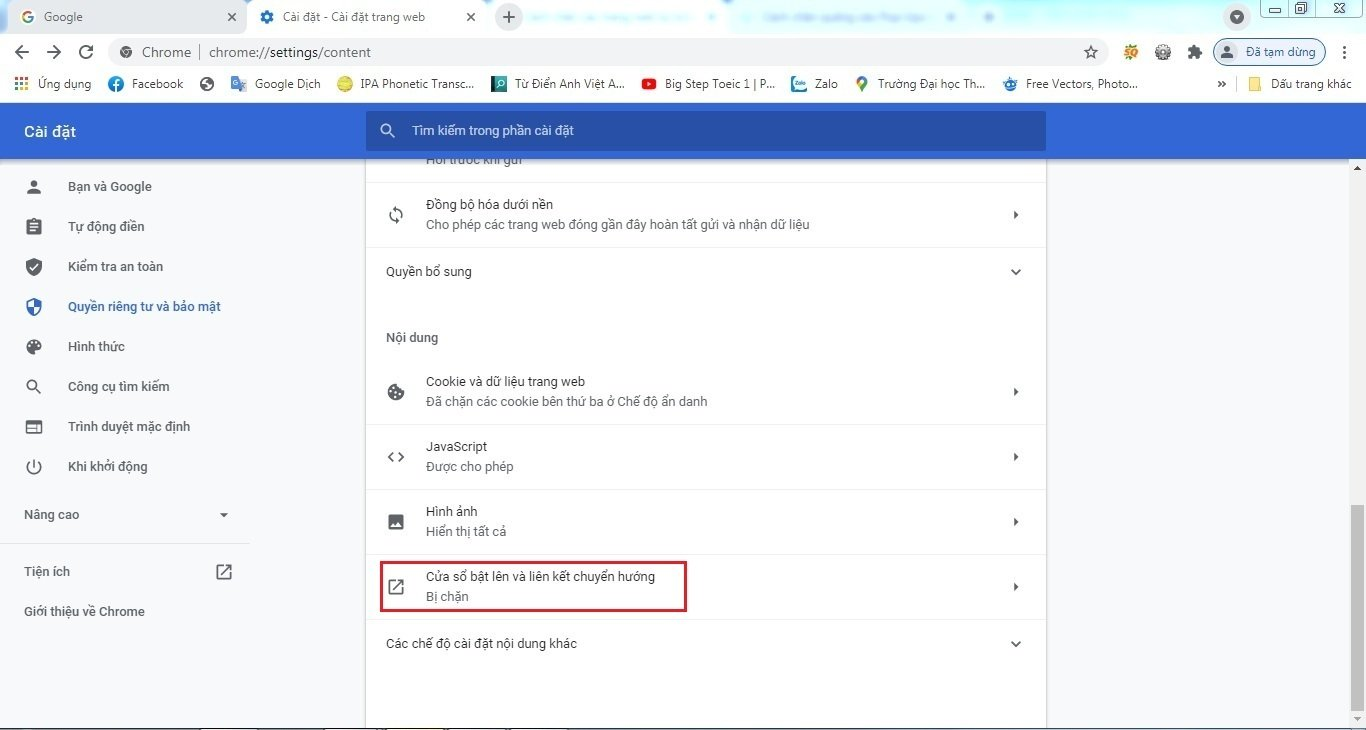Click the cookie icon beside Cookie và dữ liệu trang web
Viewport: 1366px width, 730px height.
point(396,391)
